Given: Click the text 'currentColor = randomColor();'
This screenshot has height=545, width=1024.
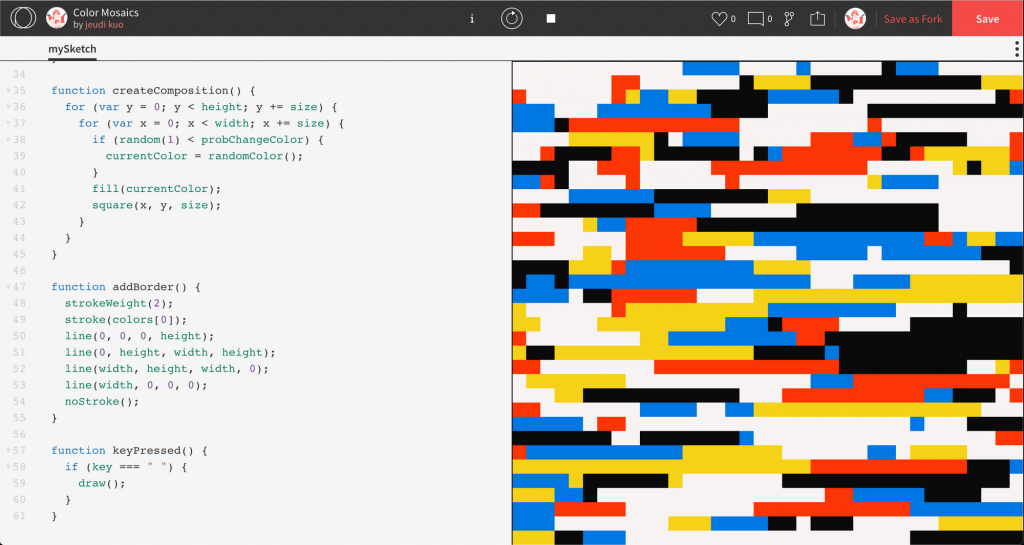Looking at the screenshot, I should click(204, 156).
